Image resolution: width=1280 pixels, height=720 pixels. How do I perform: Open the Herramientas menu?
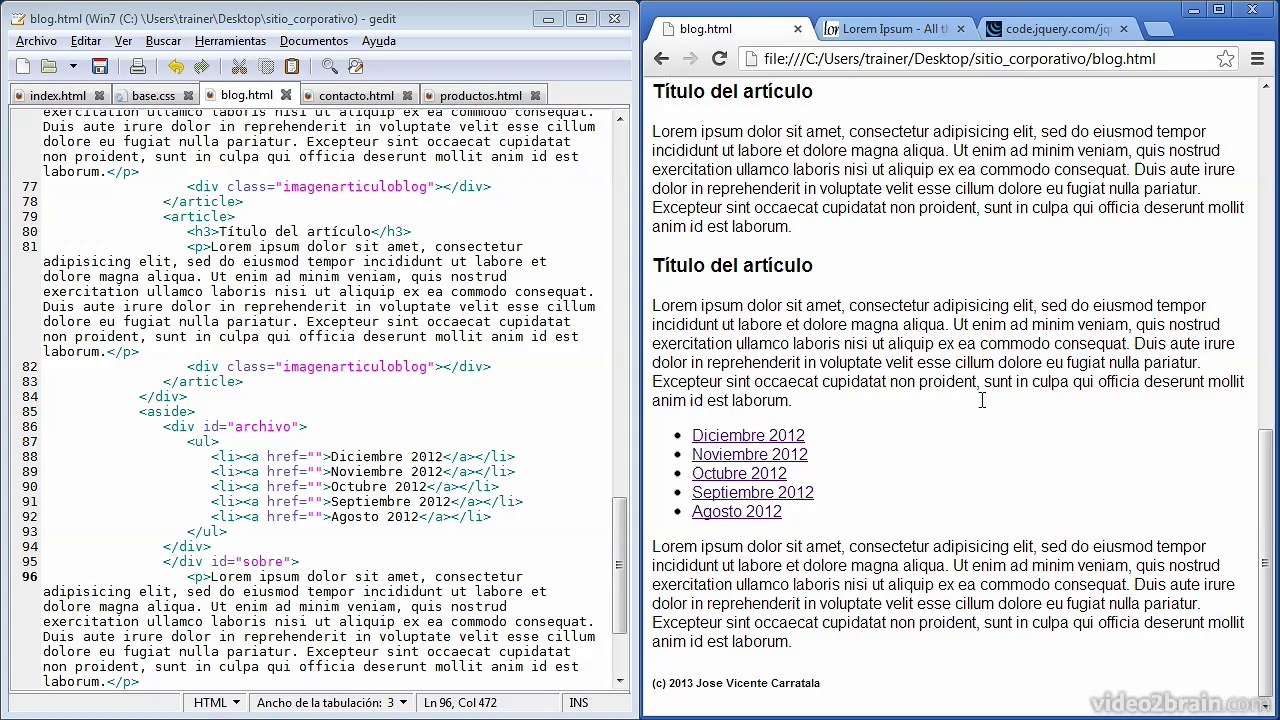(230, 41)
